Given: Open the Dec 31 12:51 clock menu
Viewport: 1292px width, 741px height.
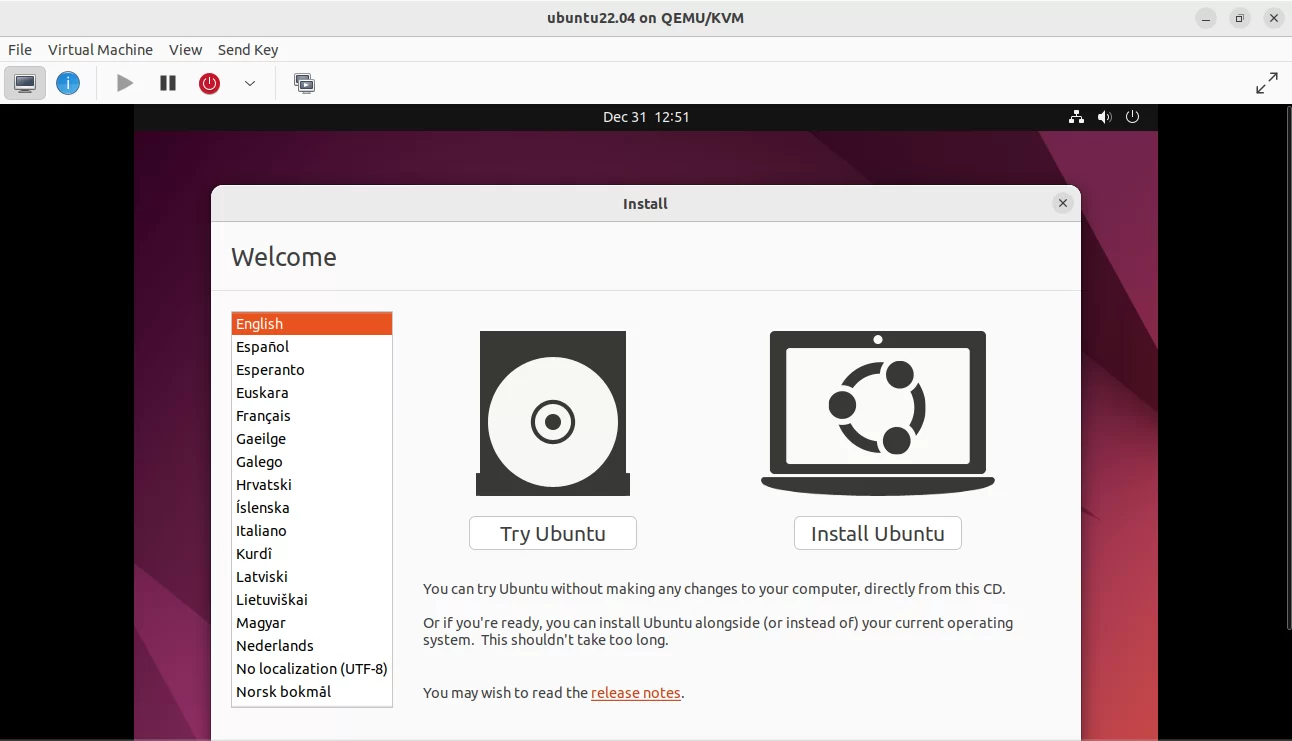Looking at the screenshot, I should [x=646, y=117].
